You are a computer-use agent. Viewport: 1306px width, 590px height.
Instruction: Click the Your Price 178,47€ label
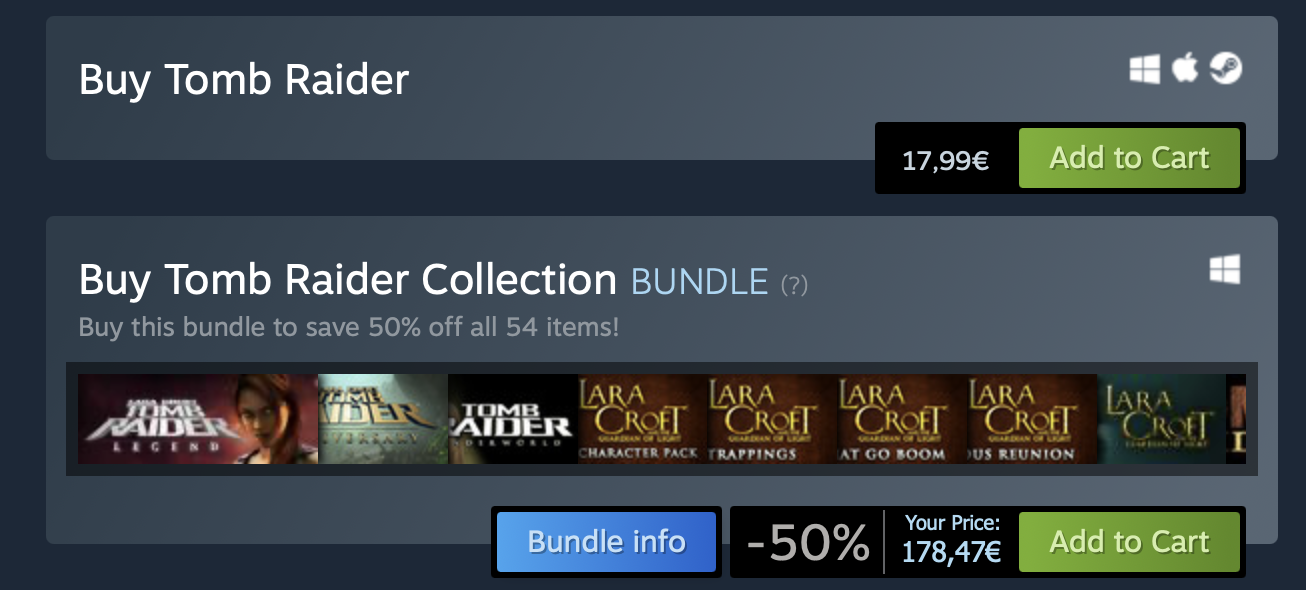(951, 540)
